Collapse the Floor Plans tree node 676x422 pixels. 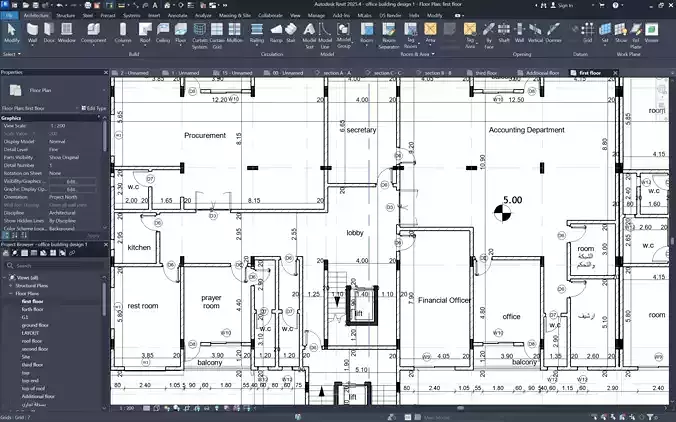[x=11, y=294]
